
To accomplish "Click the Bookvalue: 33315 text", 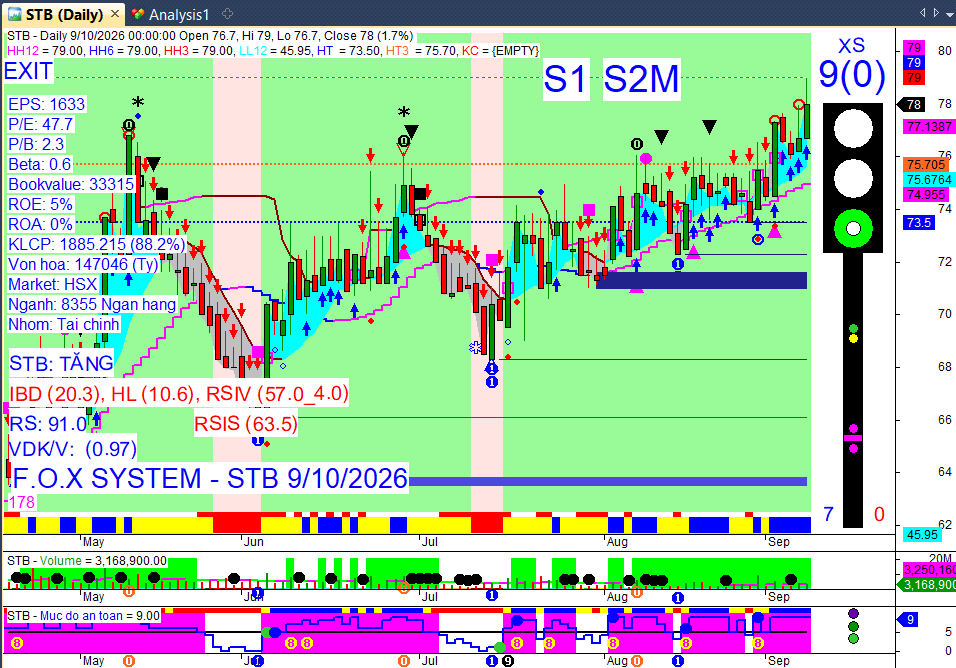I will (x=71, y=185).
